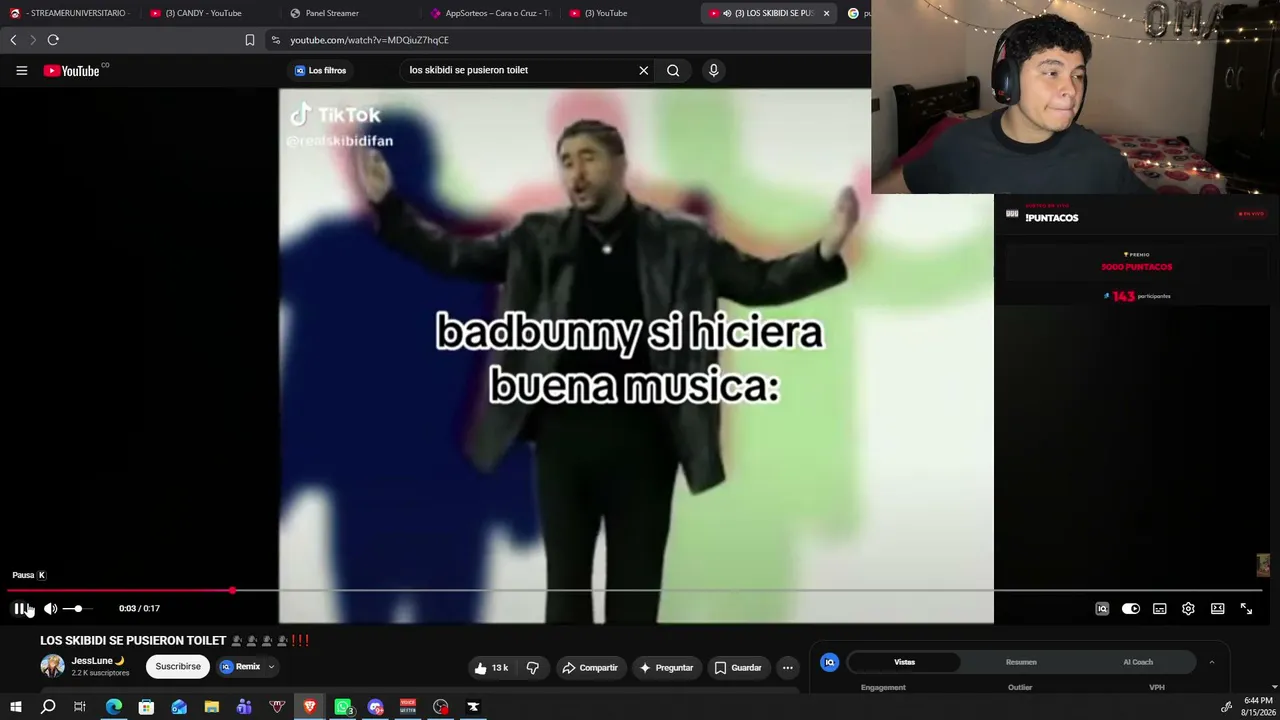Open Outlook from the taskbar
The width and height of the screenshot is (1280, 720).
click(x=179, y=707)
